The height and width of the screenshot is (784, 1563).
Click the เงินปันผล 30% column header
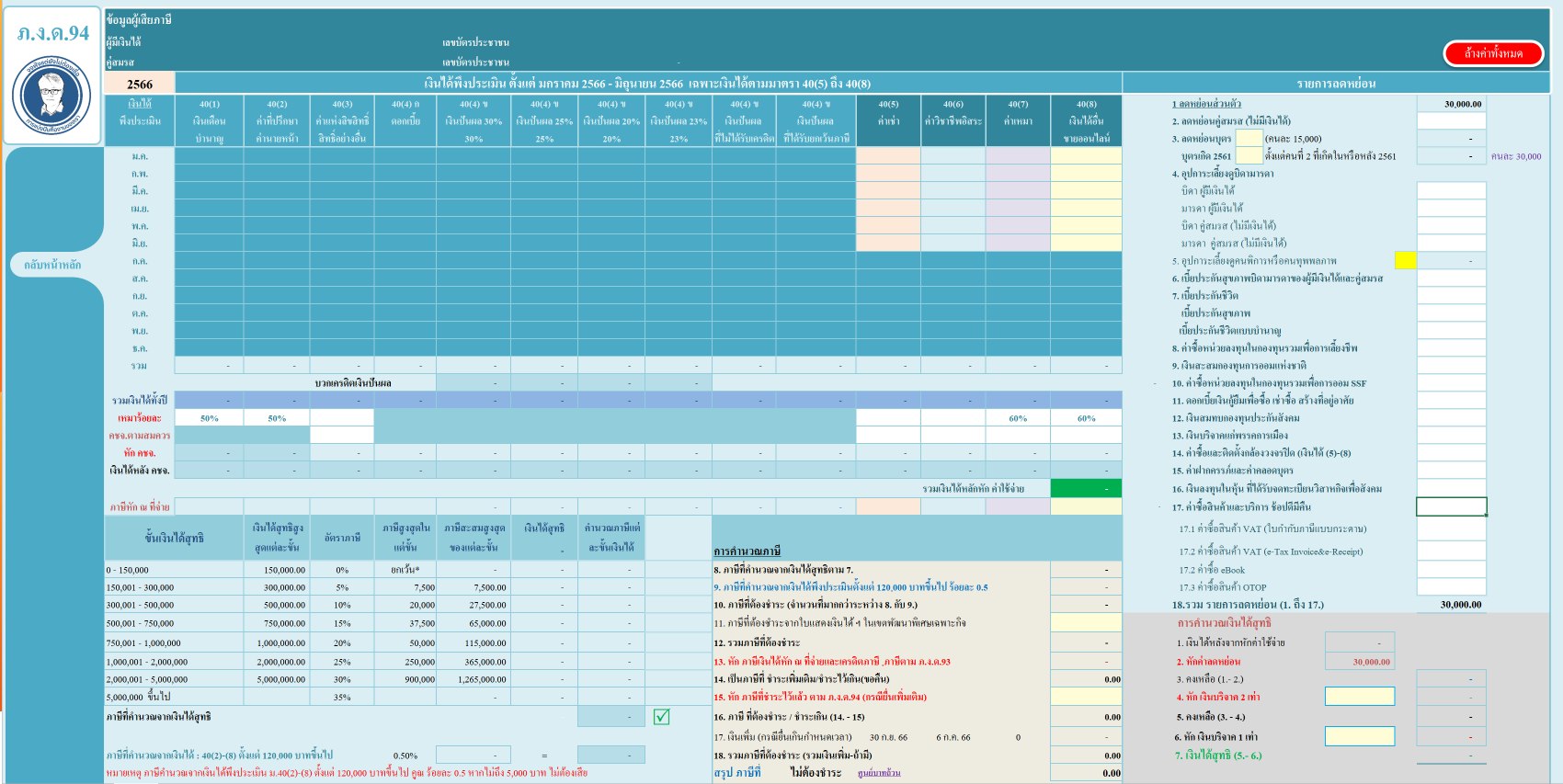(473, 121)
